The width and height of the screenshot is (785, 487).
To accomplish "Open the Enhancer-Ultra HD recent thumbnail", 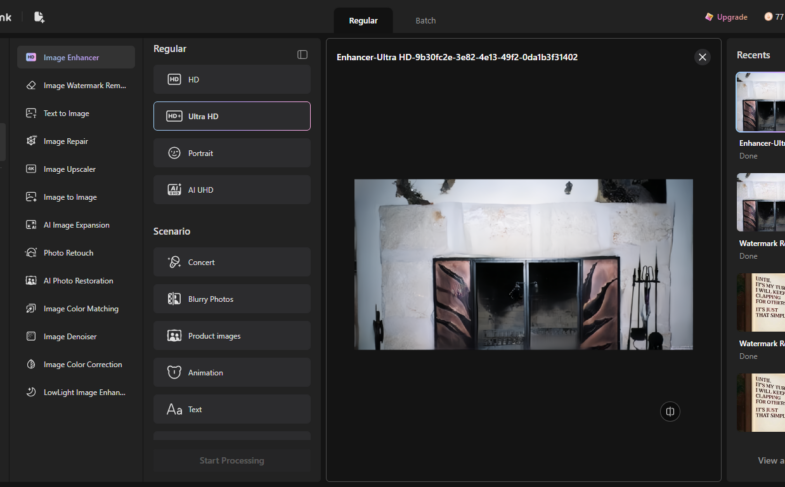I will click(x=760, y=102).
